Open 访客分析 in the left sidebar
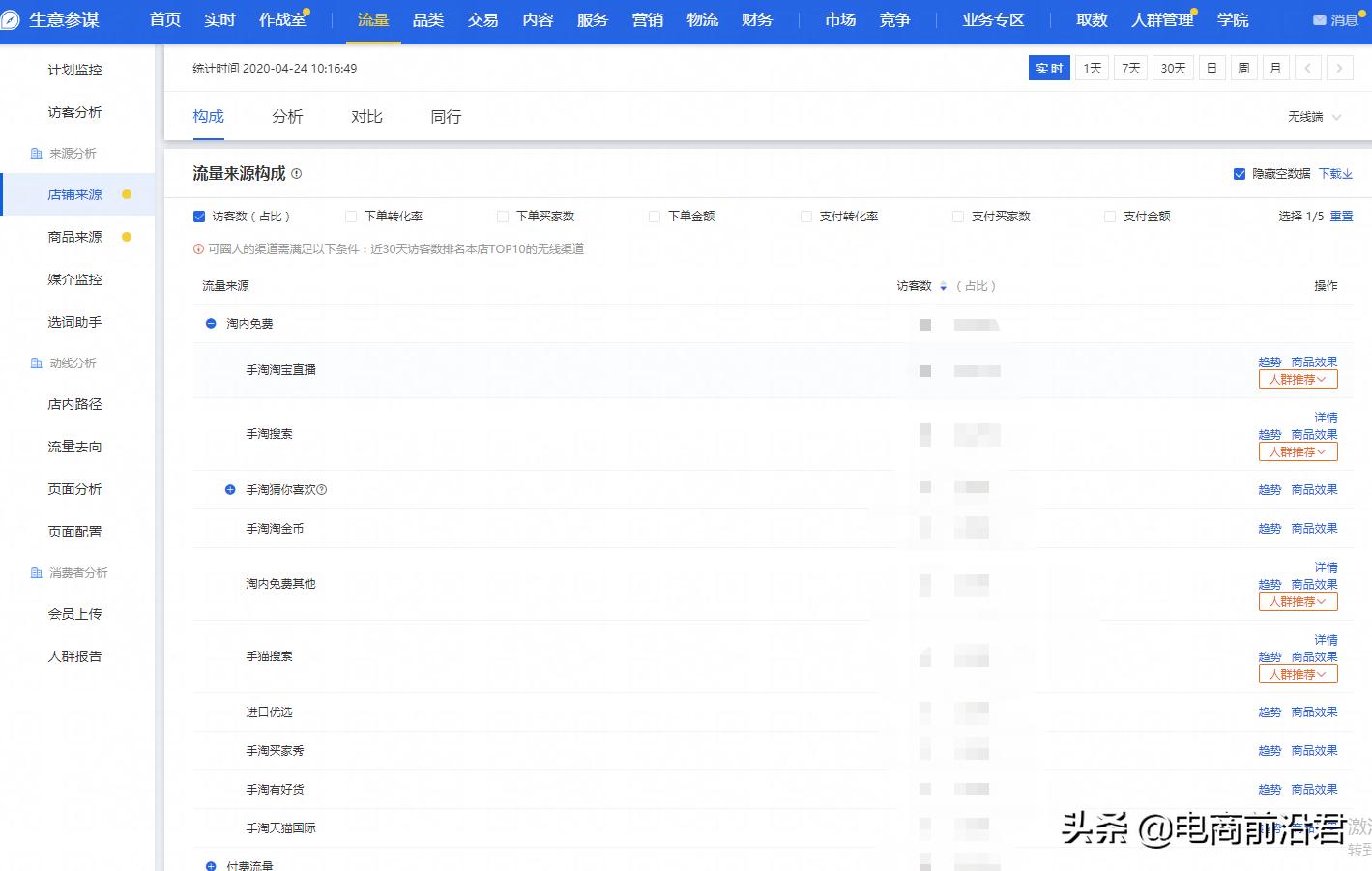1372x871 pixels. tap(74, 112)
